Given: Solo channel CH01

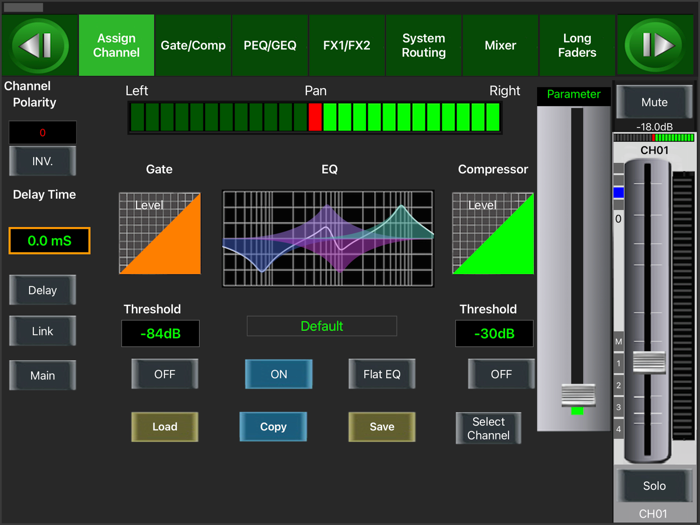Looking at the screenshot, I should pos(654,486).
